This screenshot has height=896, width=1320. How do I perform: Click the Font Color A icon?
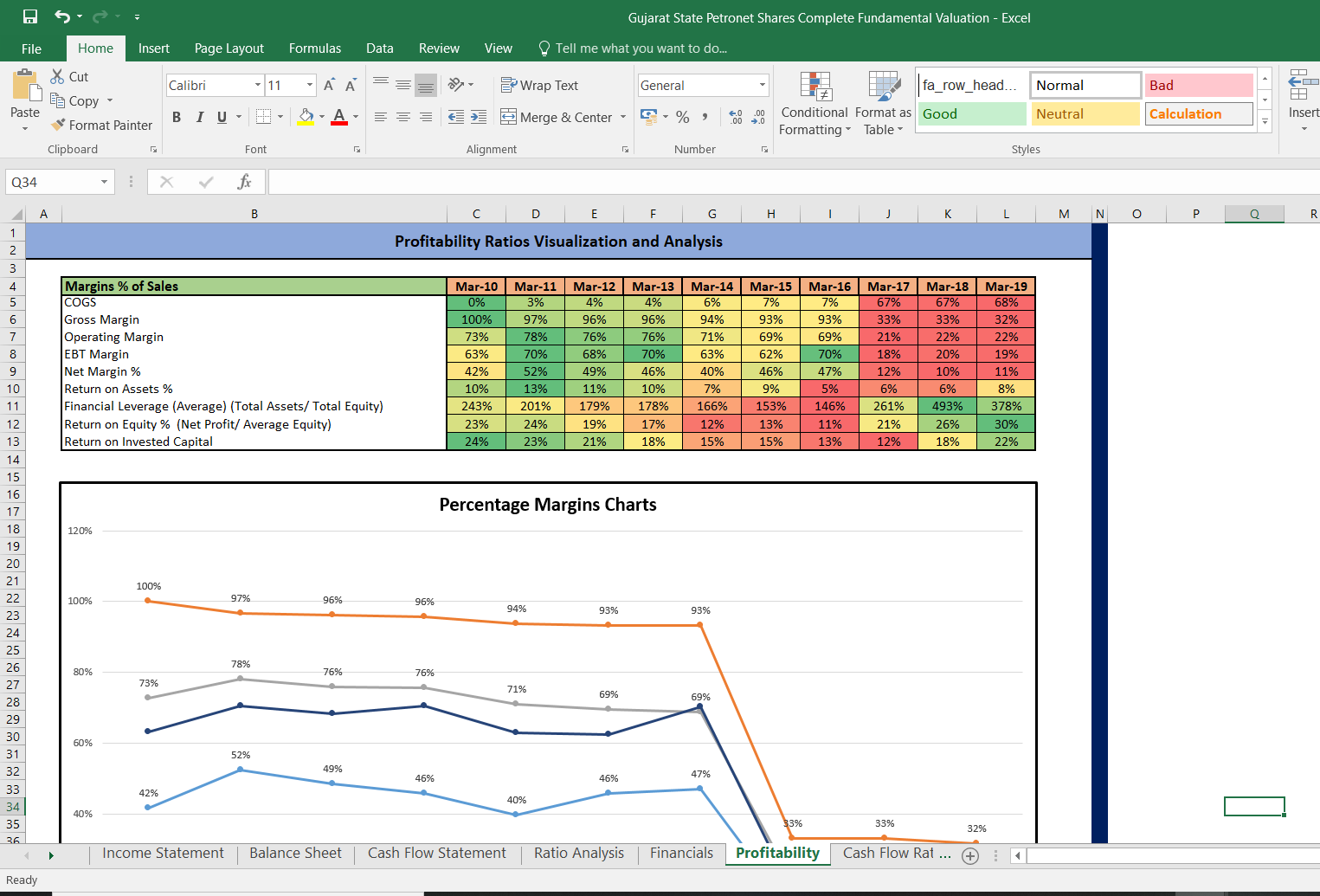tap(339, 116)
